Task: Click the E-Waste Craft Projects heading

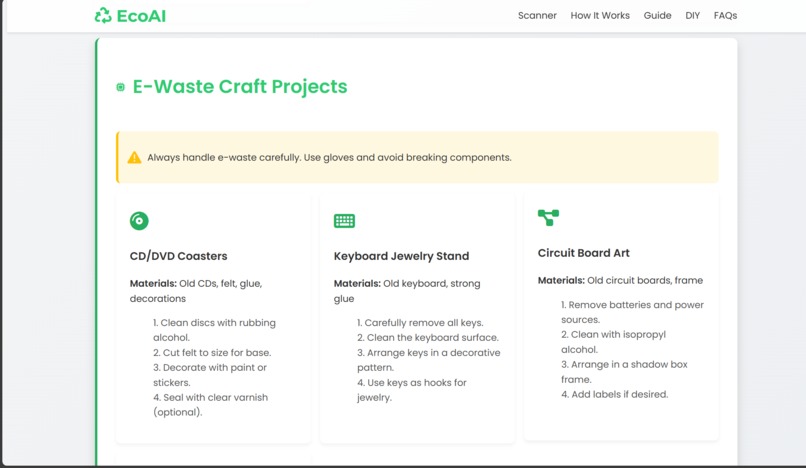Action: point(240,86)
